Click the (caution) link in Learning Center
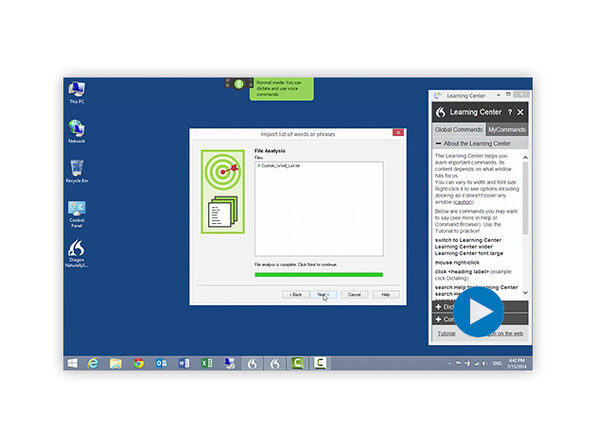Screen dimensions: 596x447 click(x=463, y=202)
